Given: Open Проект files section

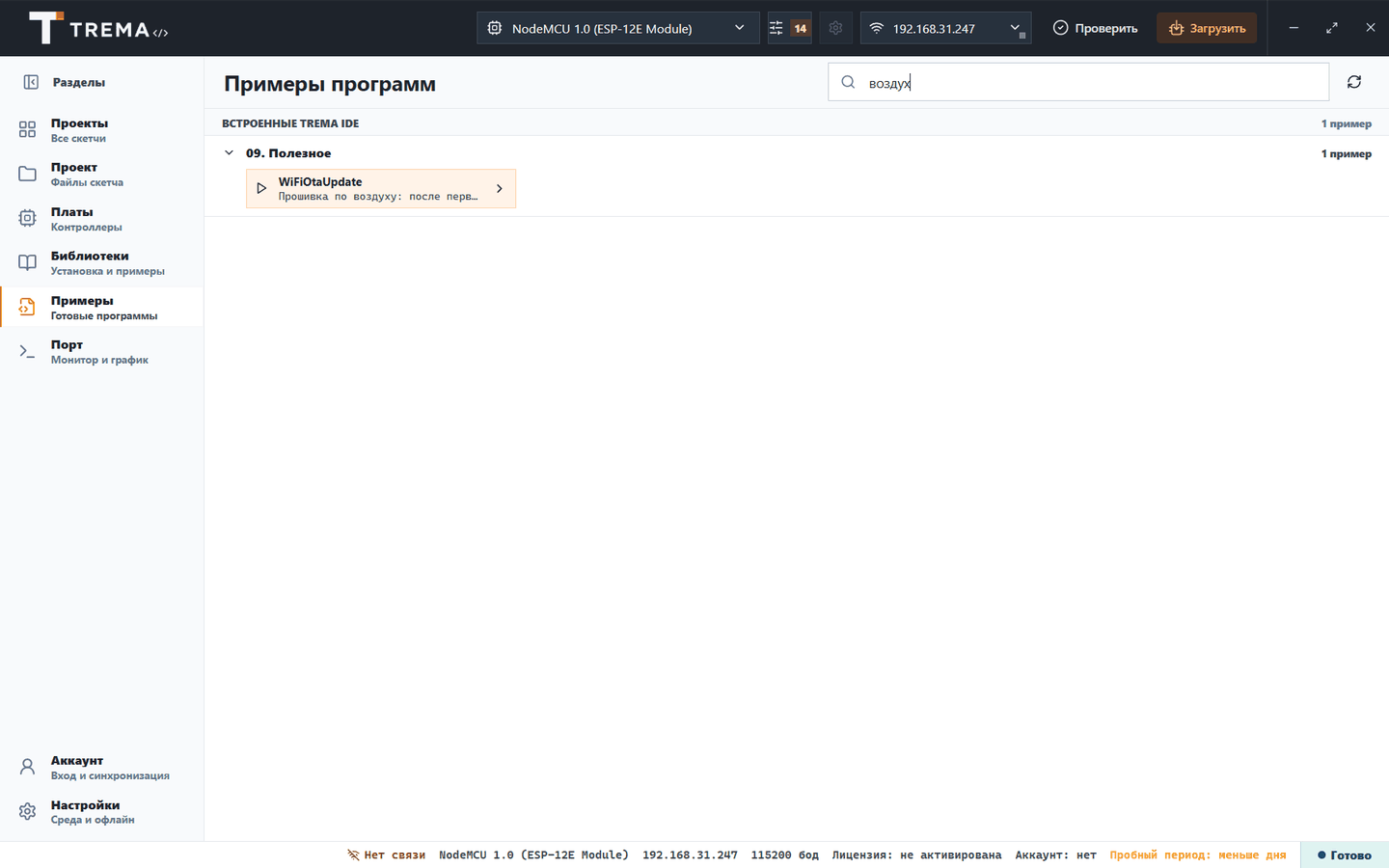Looking at the screenshot, I should tap(101, 175).
